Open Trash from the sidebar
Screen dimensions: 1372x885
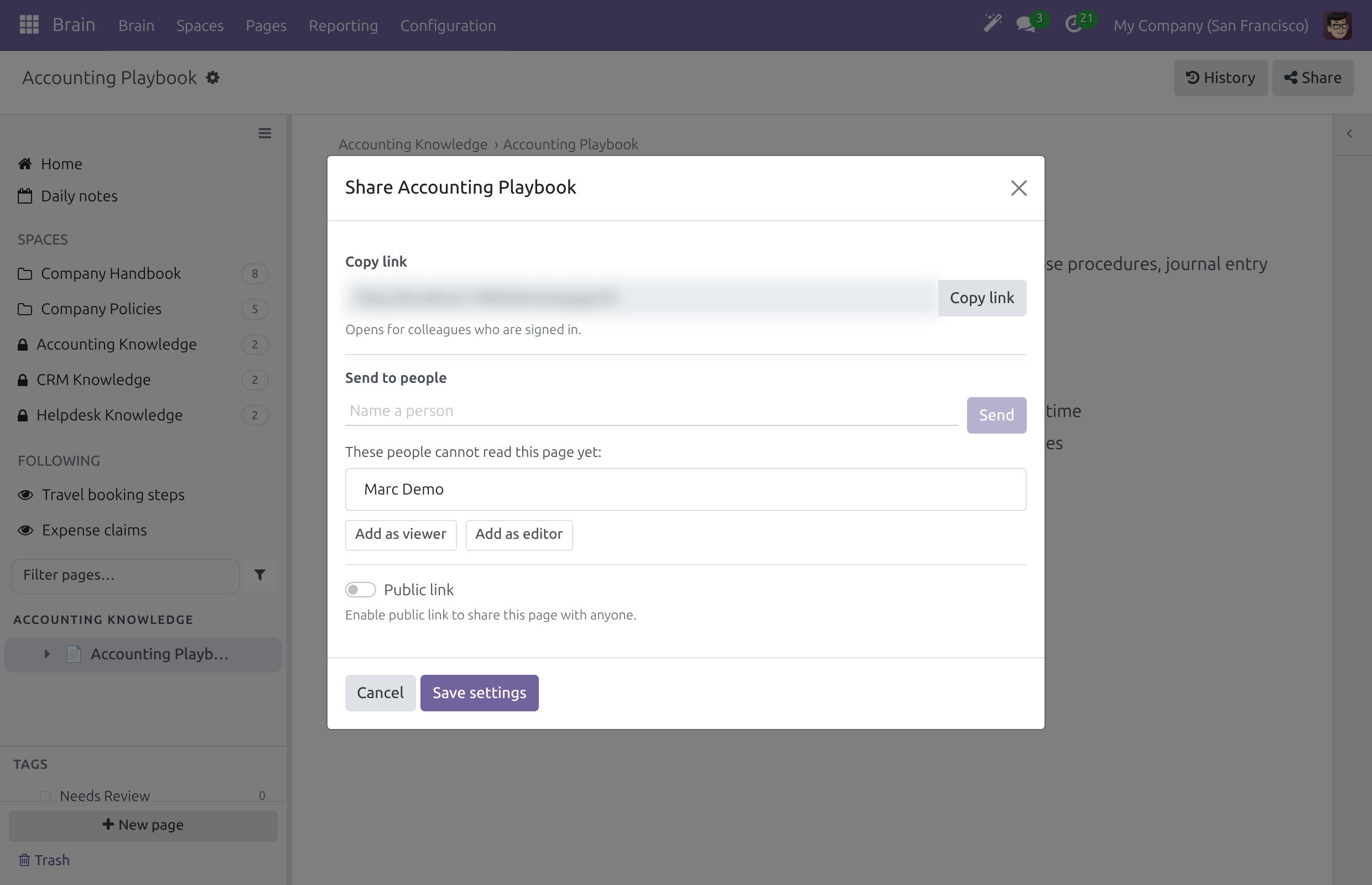click(44, 860)
